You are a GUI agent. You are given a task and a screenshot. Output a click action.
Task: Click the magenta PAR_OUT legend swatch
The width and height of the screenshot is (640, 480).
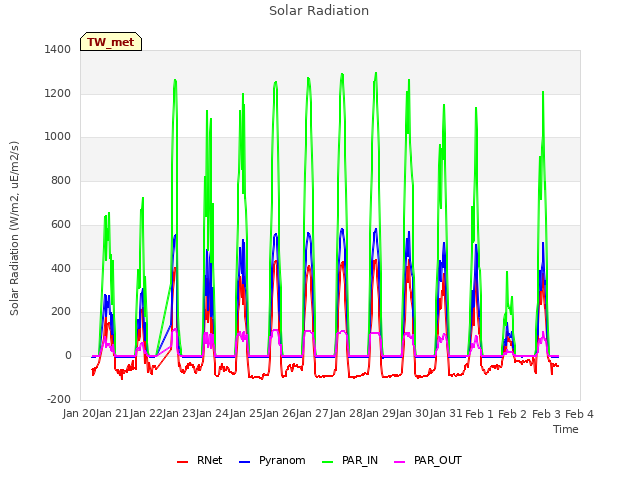[x=400, y=462]
